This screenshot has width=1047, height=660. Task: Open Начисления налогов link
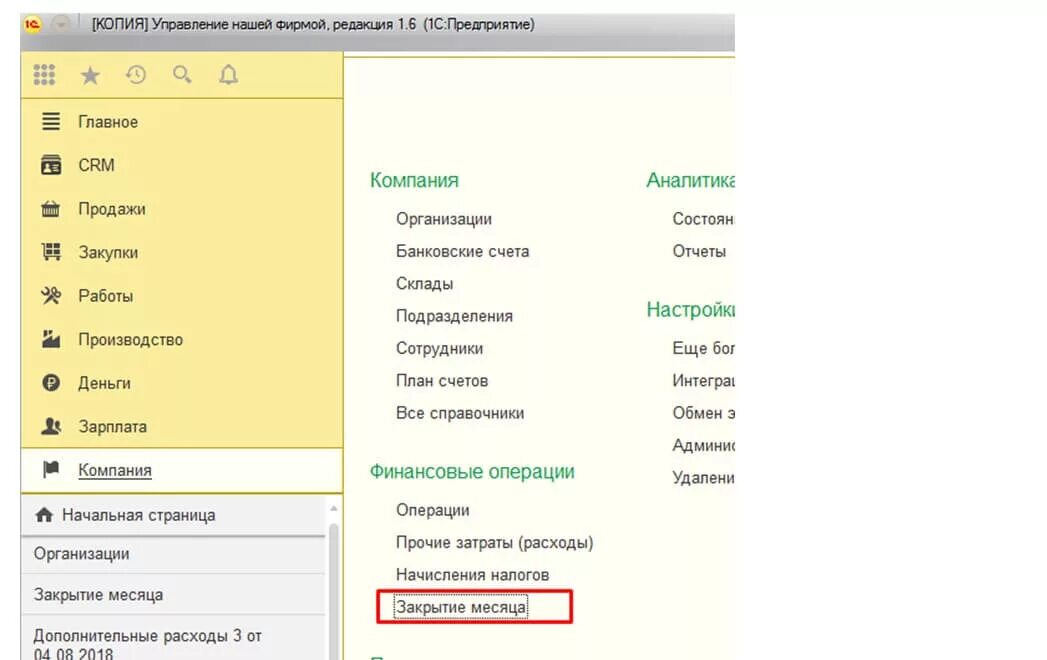(x=472, y=575)
